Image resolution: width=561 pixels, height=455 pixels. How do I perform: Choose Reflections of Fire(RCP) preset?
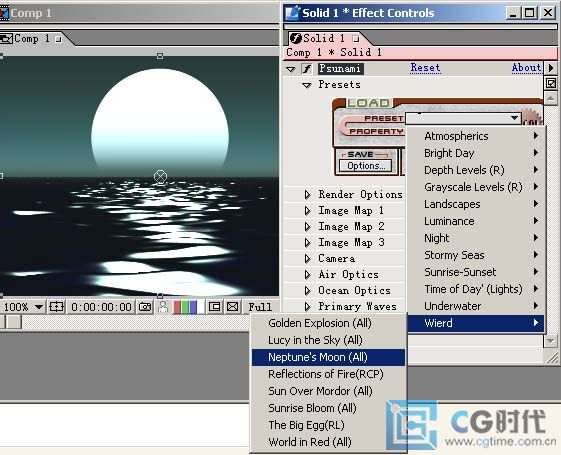[328, 374]
